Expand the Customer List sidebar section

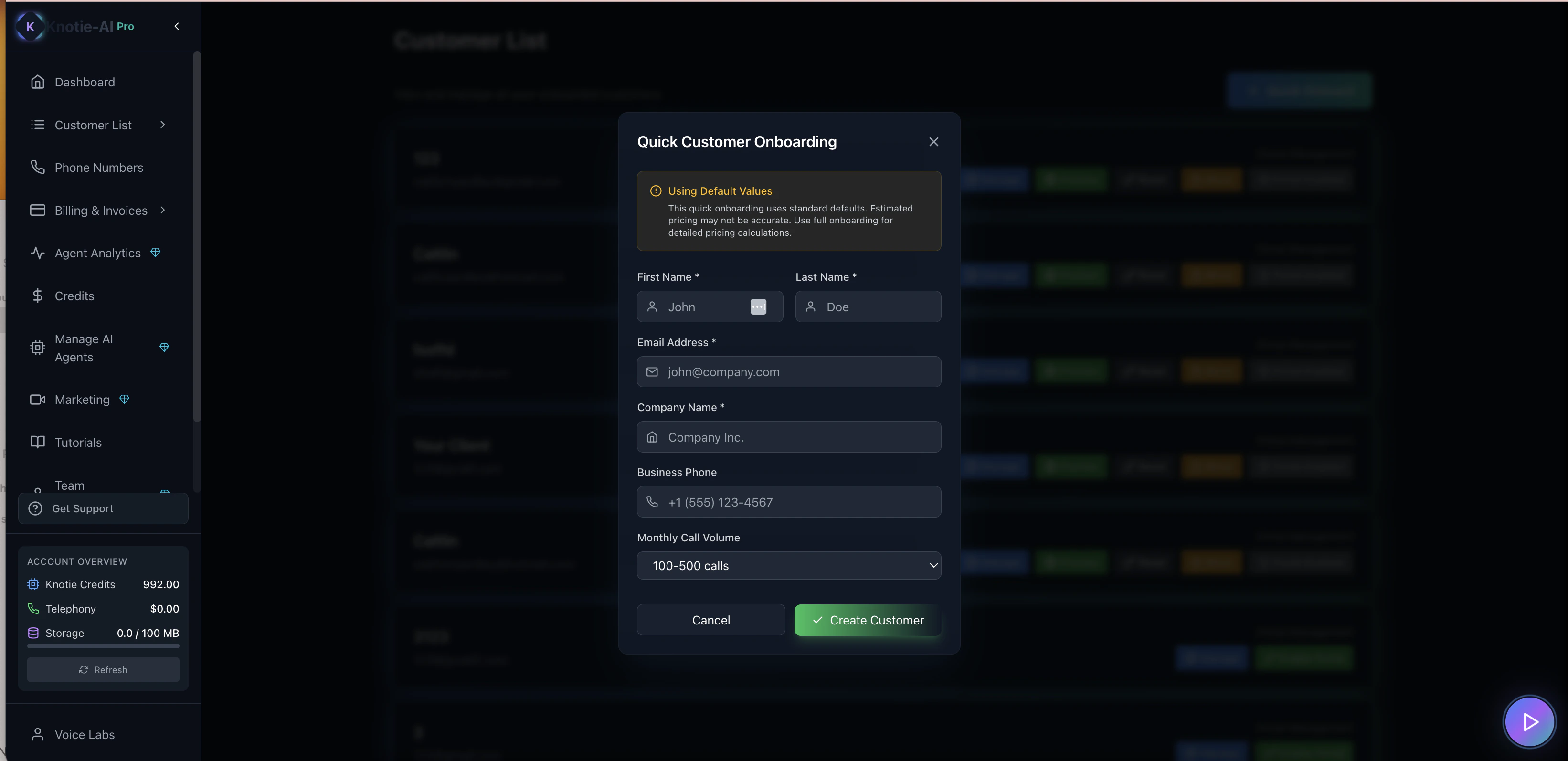click(x=162, y=125)
